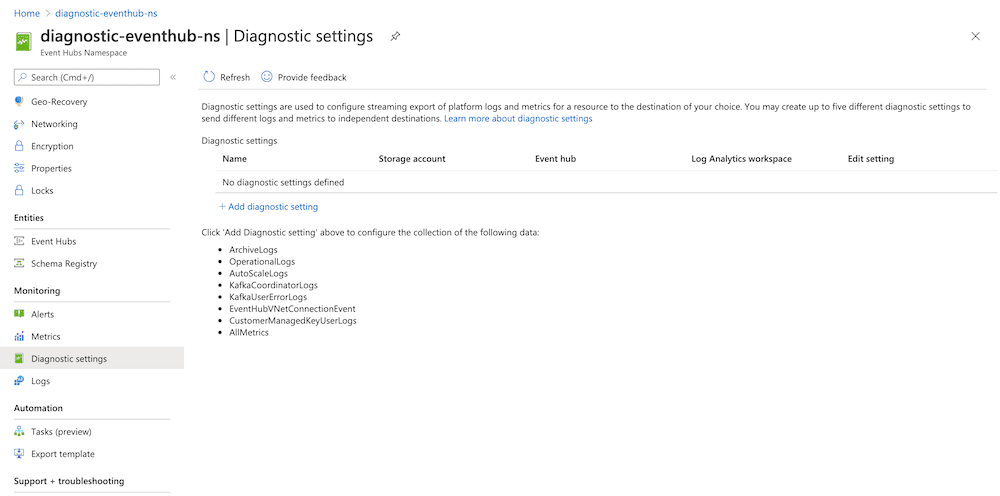Click the Locks padlock icon
Viewport: 1000px width, 496px height.
[x=19, y=191]
